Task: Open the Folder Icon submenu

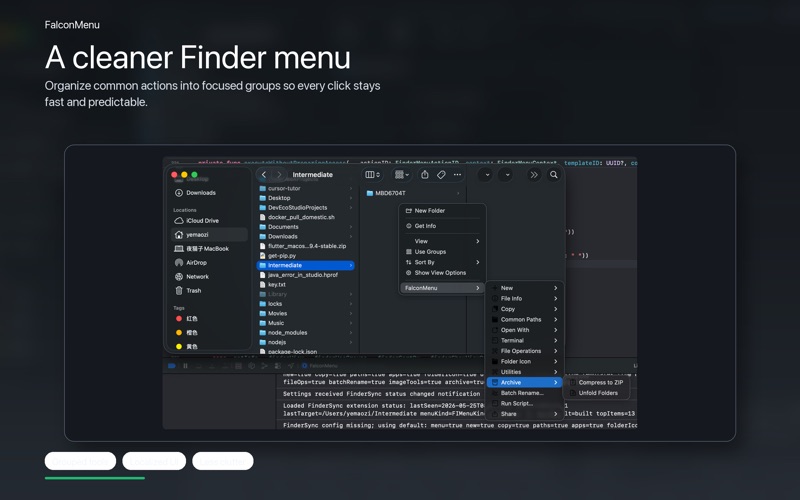Action: tap(524, 361)
